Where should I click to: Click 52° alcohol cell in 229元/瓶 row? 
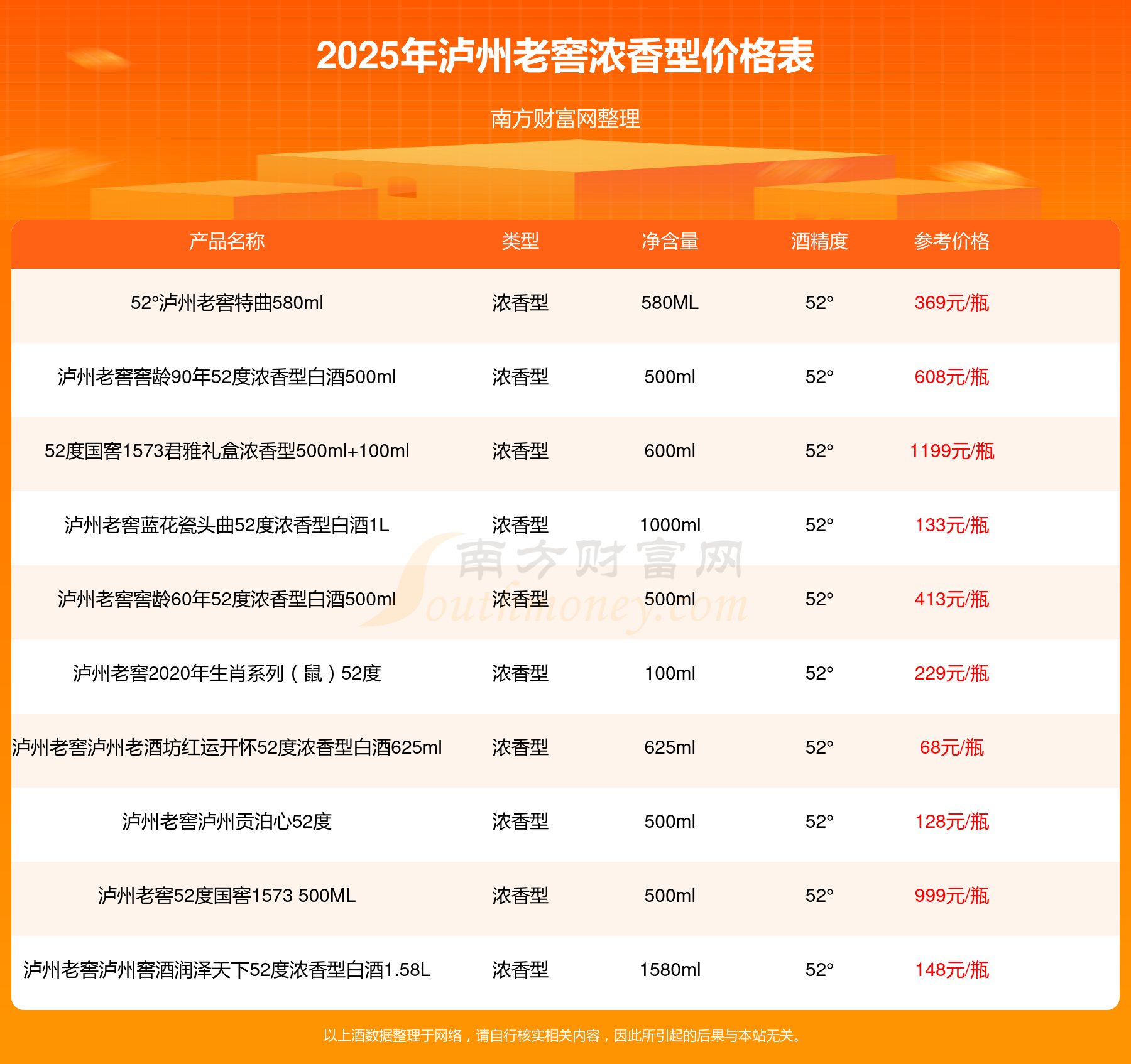[819, 673]
